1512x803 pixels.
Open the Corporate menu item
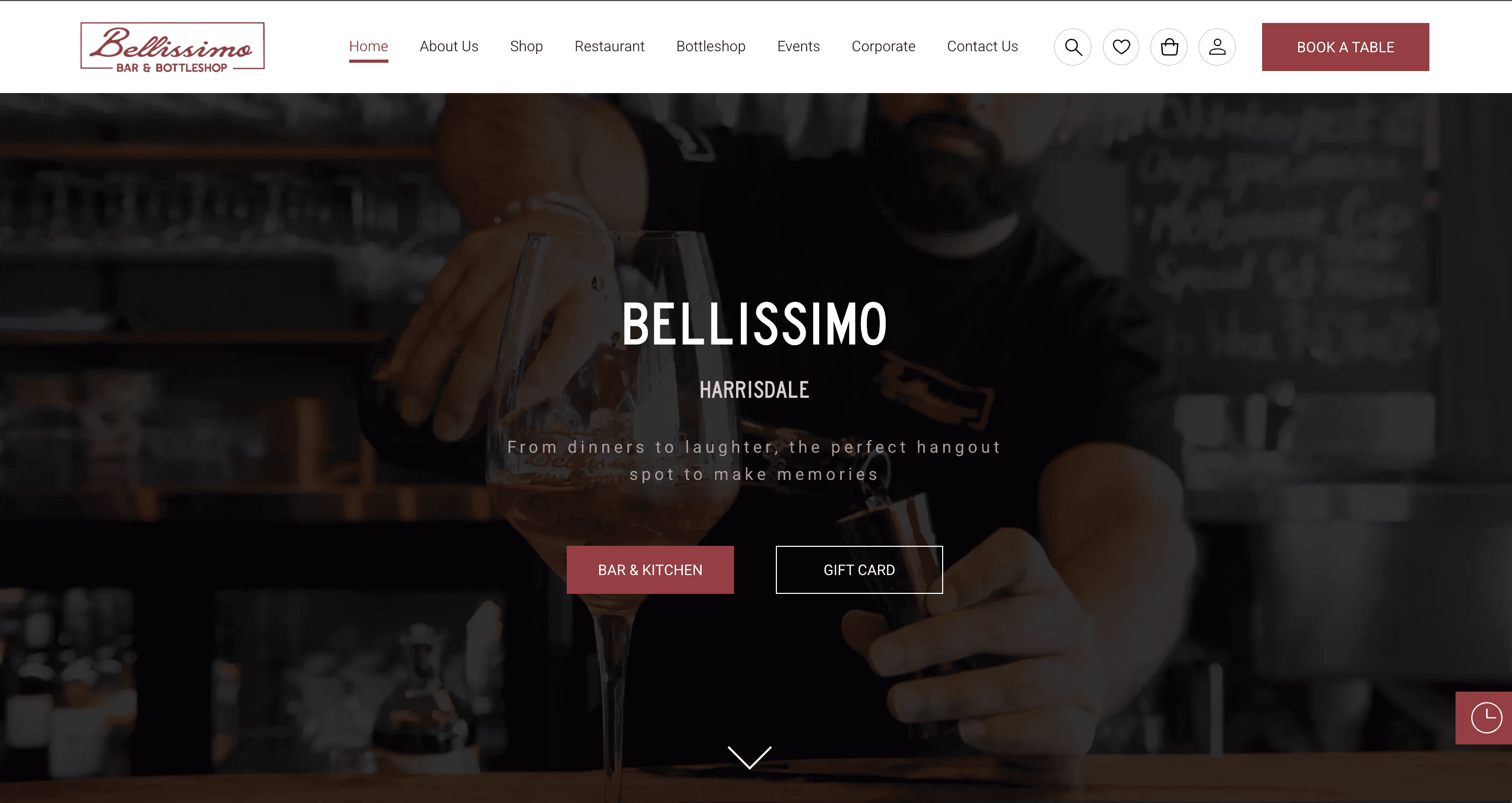click(x=884, y=47)
